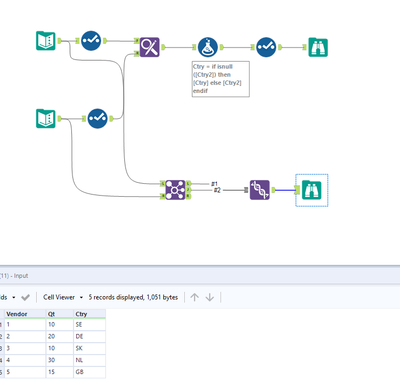400x381 pixels.
Task: Click the Select tool after the lower Text Input
Action: (x=98, y=118)
